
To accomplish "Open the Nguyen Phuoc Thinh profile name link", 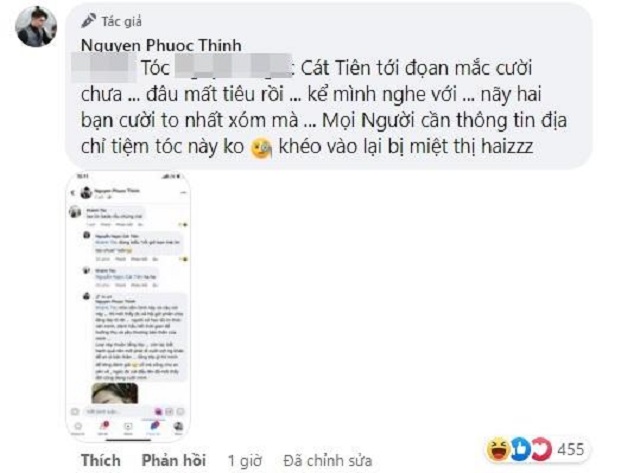I will 161,45.
